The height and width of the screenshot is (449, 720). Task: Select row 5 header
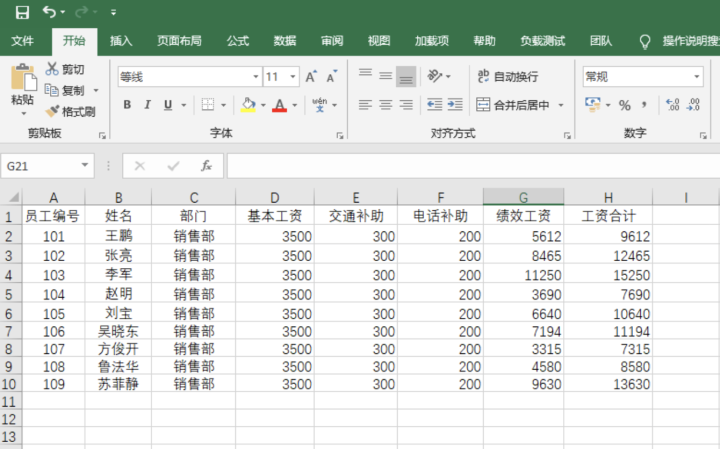click(x=9, y=294)
